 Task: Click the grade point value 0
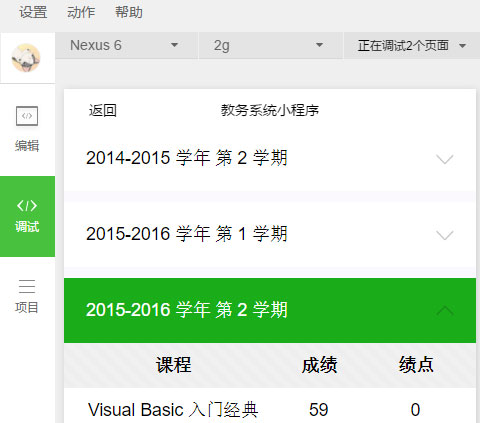coord(415,410)
